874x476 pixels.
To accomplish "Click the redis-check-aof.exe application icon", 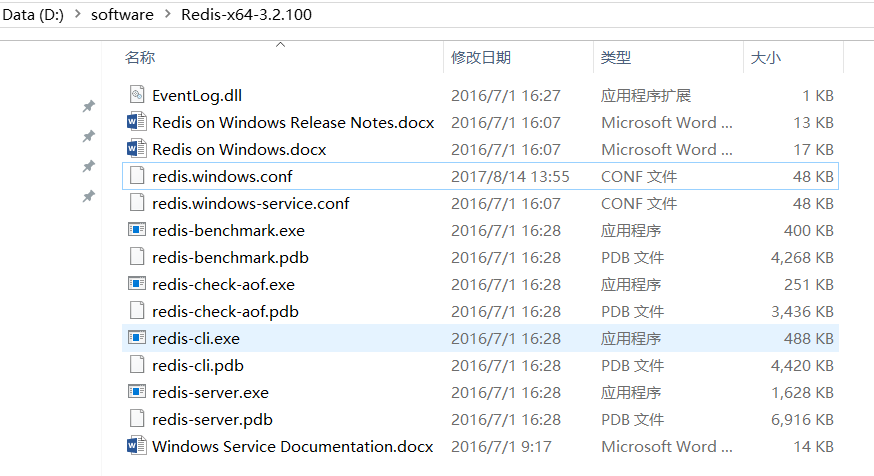I will 137,283.
